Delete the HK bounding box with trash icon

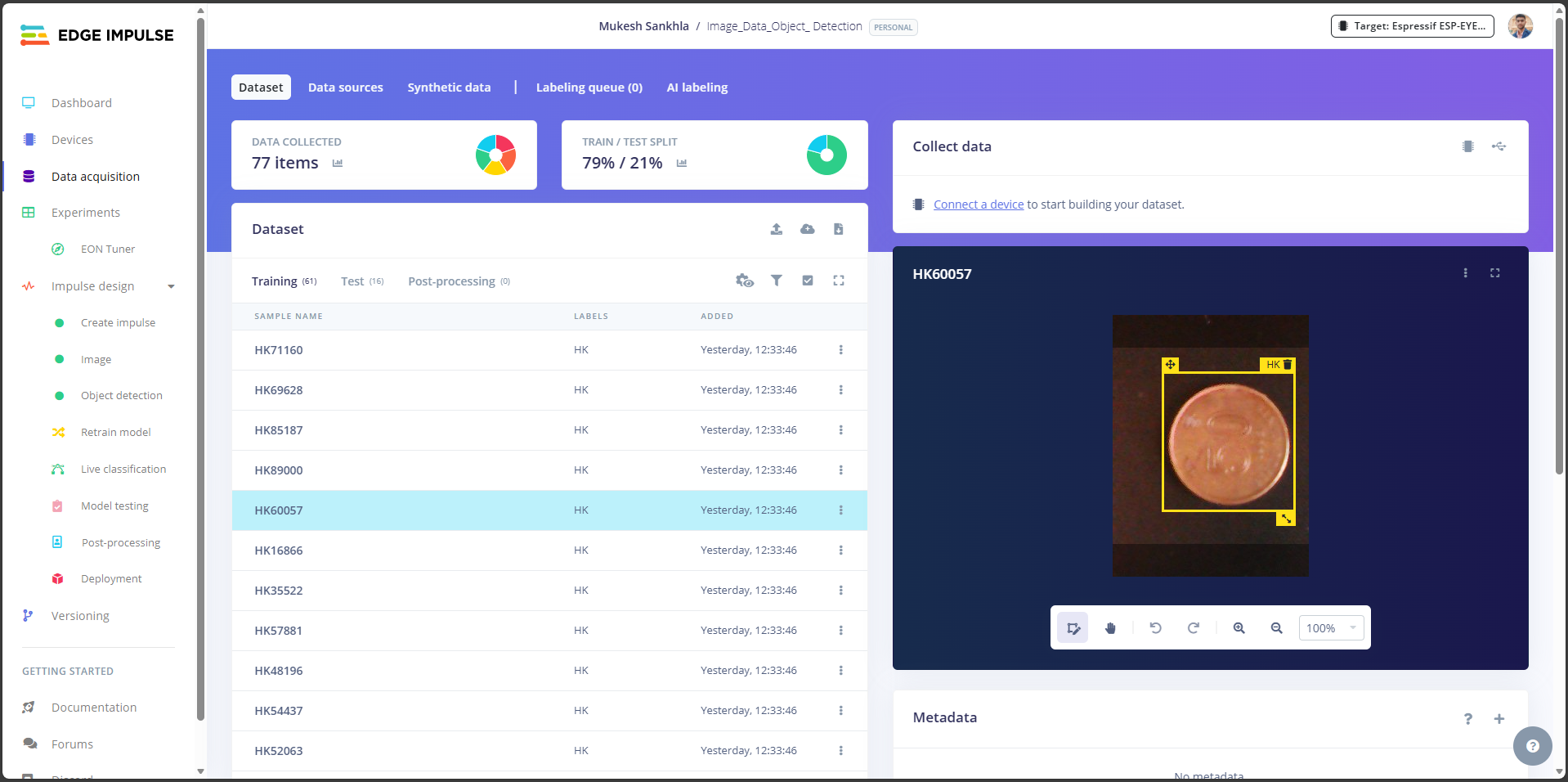click(x=1288, y=365)
